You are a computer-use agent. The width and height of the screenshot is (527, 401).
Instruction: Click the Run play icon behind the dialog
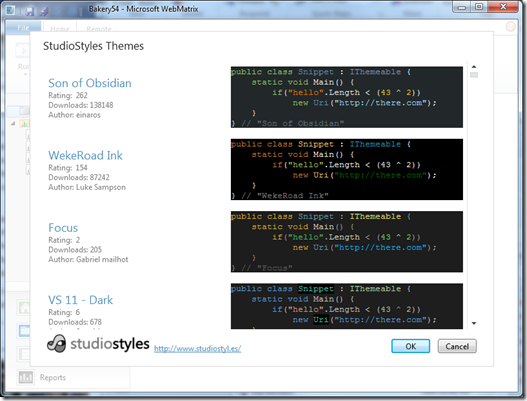23,51
